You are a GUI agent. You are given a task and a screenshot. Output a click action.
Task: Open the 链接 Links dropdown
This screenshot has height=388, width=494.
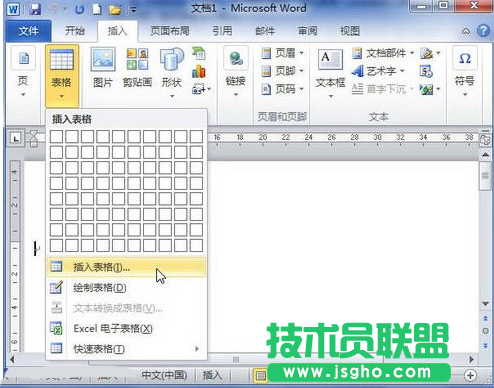236,73
